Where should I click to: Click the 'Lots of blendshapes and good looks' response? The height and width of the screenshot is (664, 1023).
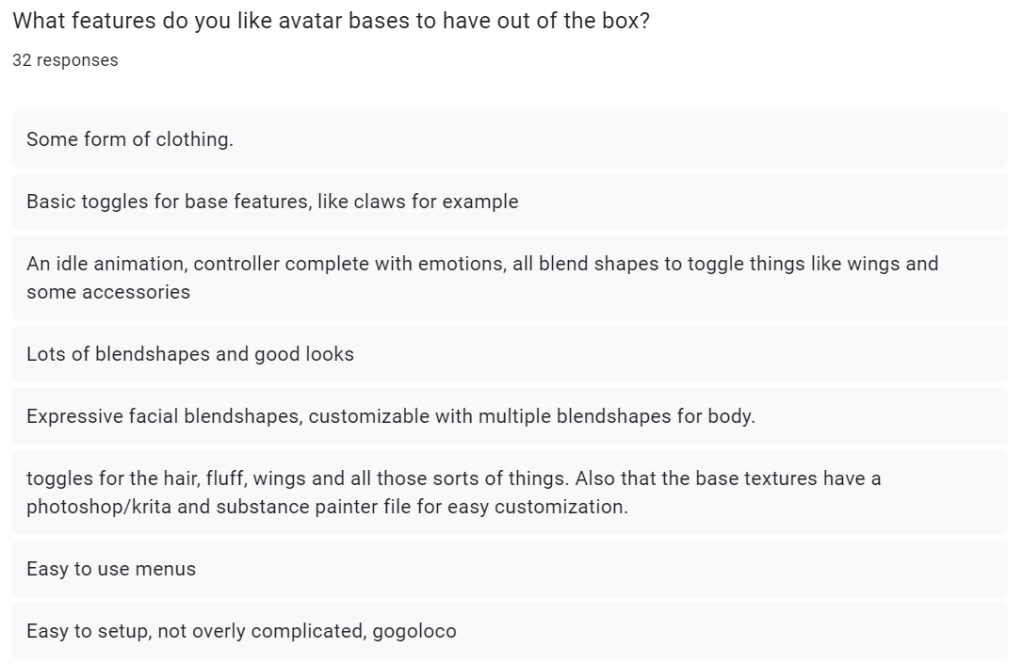(190, 354)
